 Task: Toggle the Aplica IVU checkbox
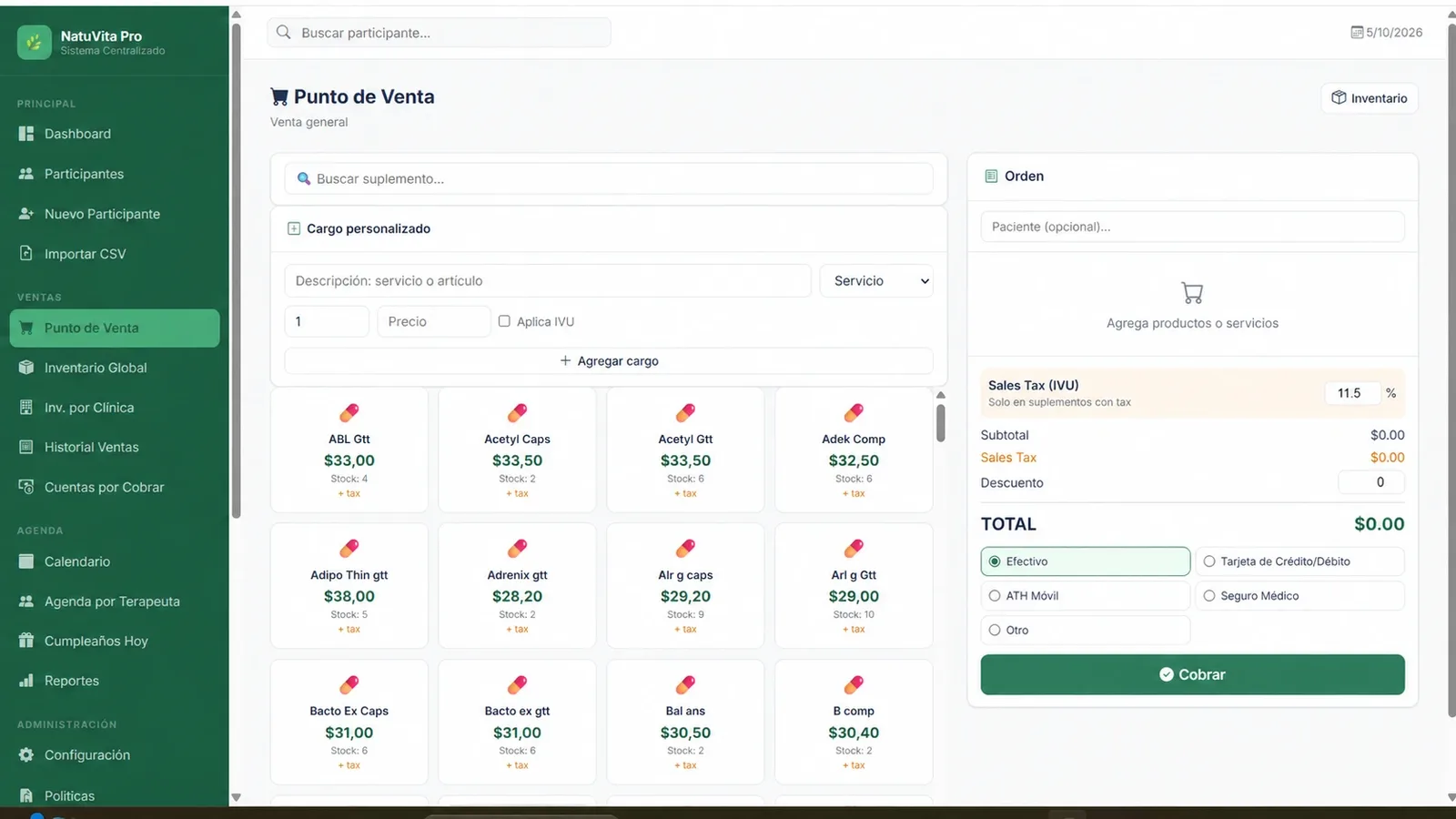[x=504, y=321]
